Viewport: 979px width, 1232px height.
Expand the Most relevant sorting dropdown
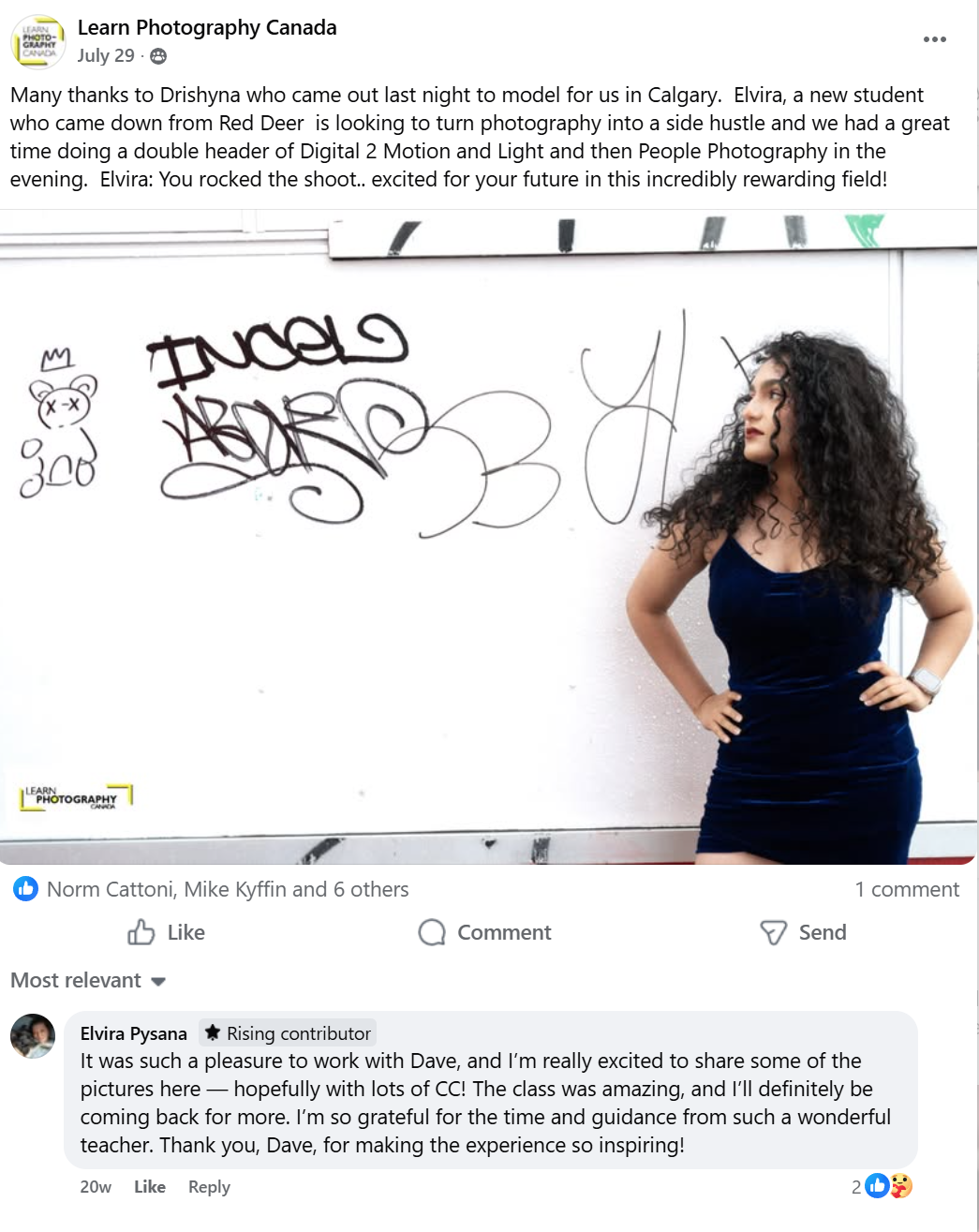[x=88, y=981]
